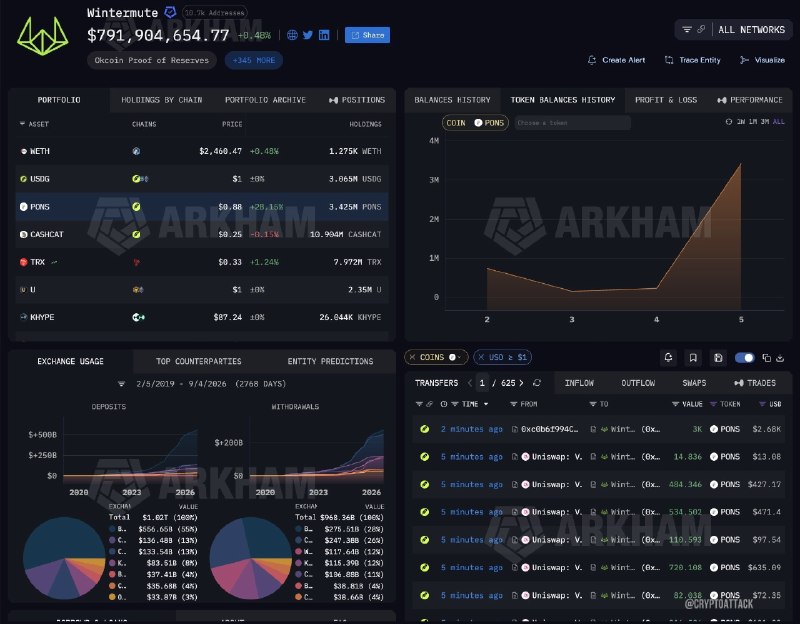Go to next transfers page arrow
The image size is (800, 624).
click(521, 383)
